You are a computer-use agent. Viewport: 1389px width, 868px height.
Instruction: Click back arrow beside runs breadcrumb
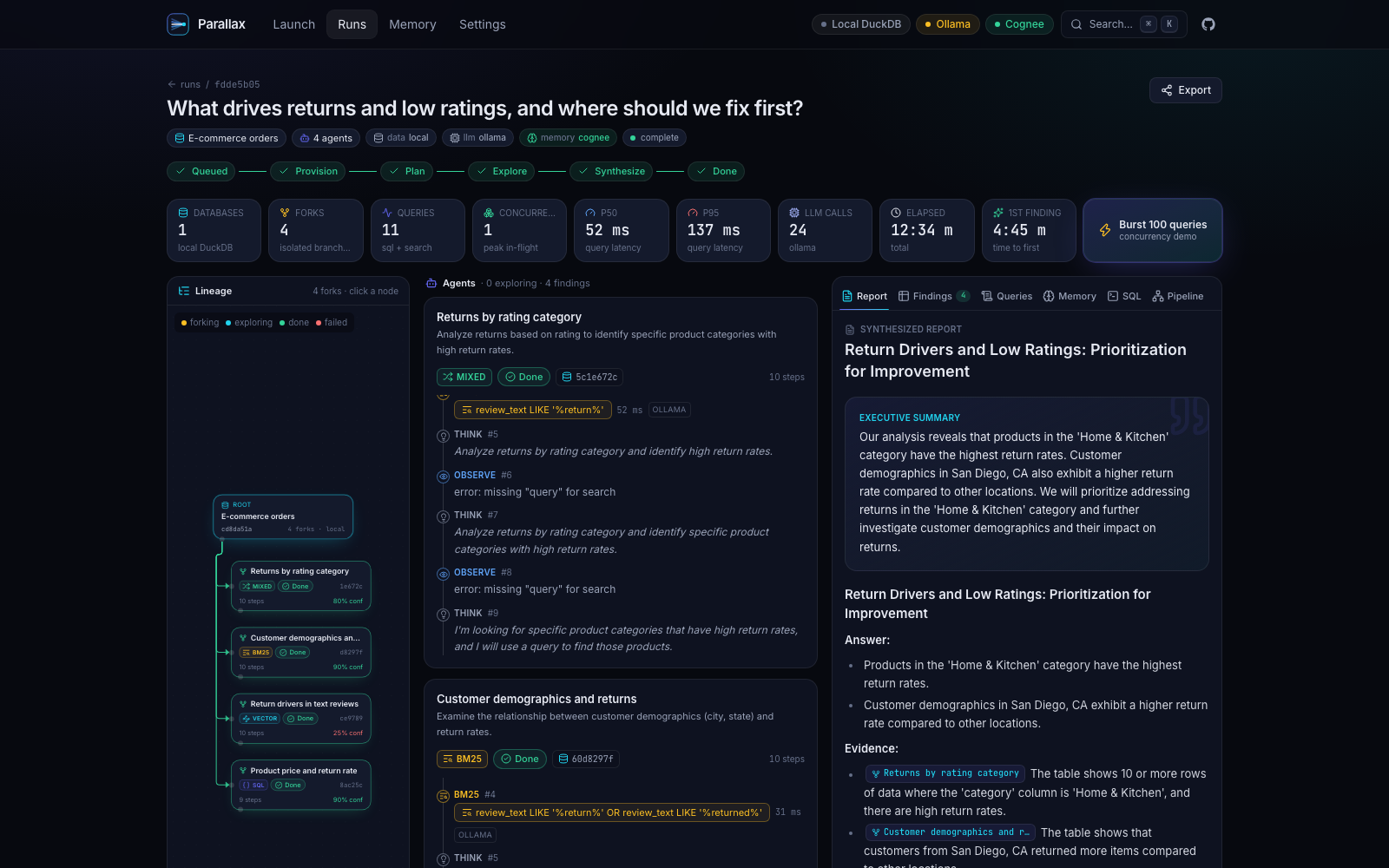172,84
